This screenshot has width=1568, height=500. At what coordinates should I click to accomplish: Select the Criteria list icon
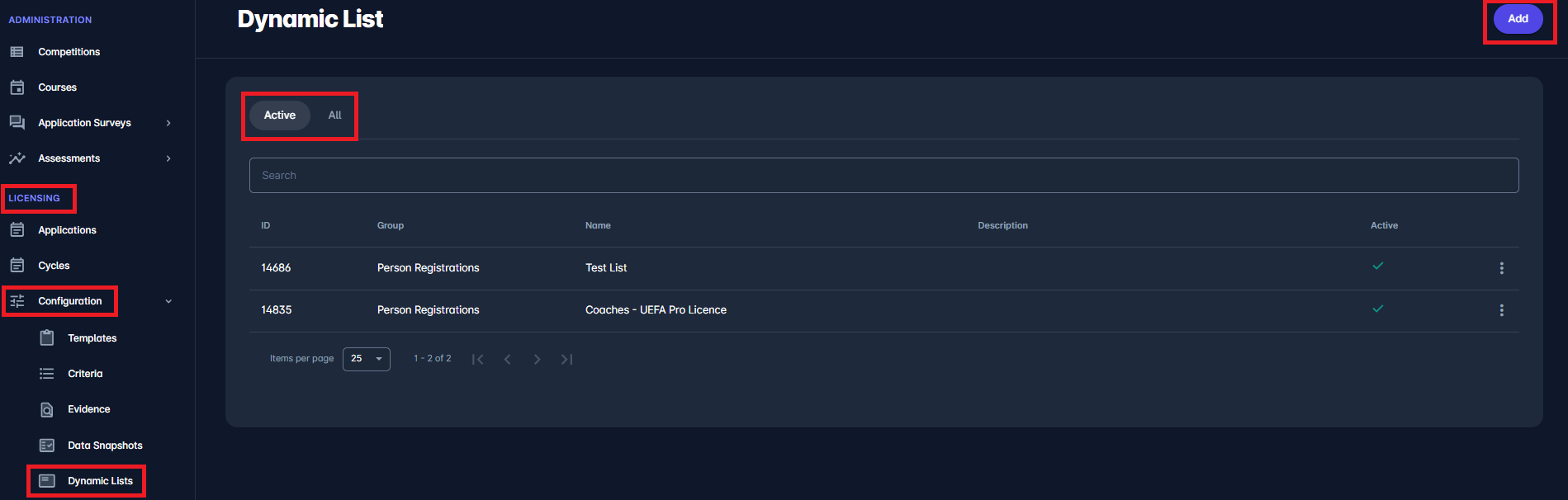tap(47, 374)
